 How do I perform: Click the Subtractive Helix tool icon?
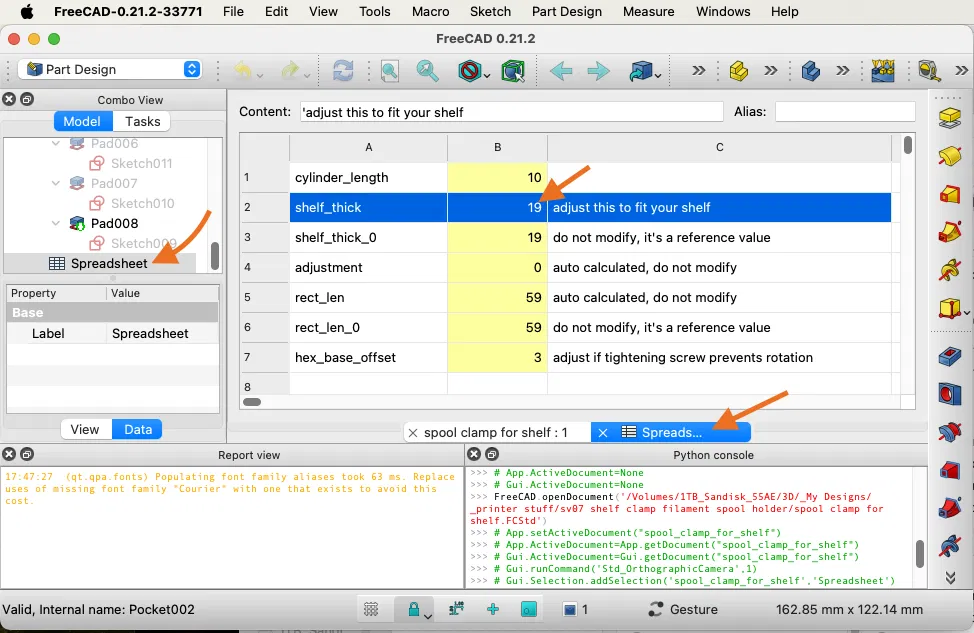[x=950, y=547]
